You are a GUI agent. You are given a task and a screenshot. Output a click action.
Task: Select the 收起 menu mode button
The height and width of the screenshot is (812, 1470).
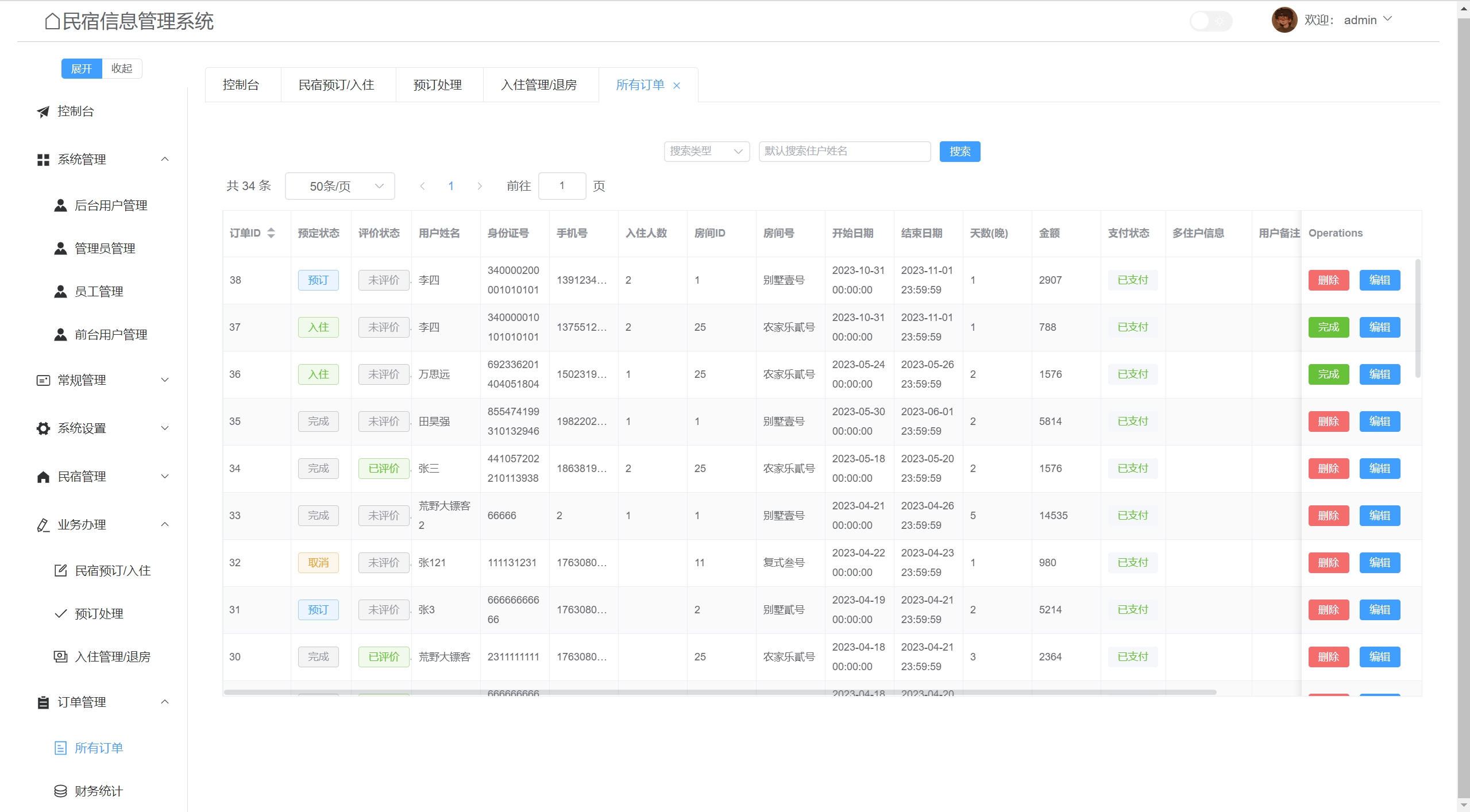pyautogui.click(x=122, y=68)
